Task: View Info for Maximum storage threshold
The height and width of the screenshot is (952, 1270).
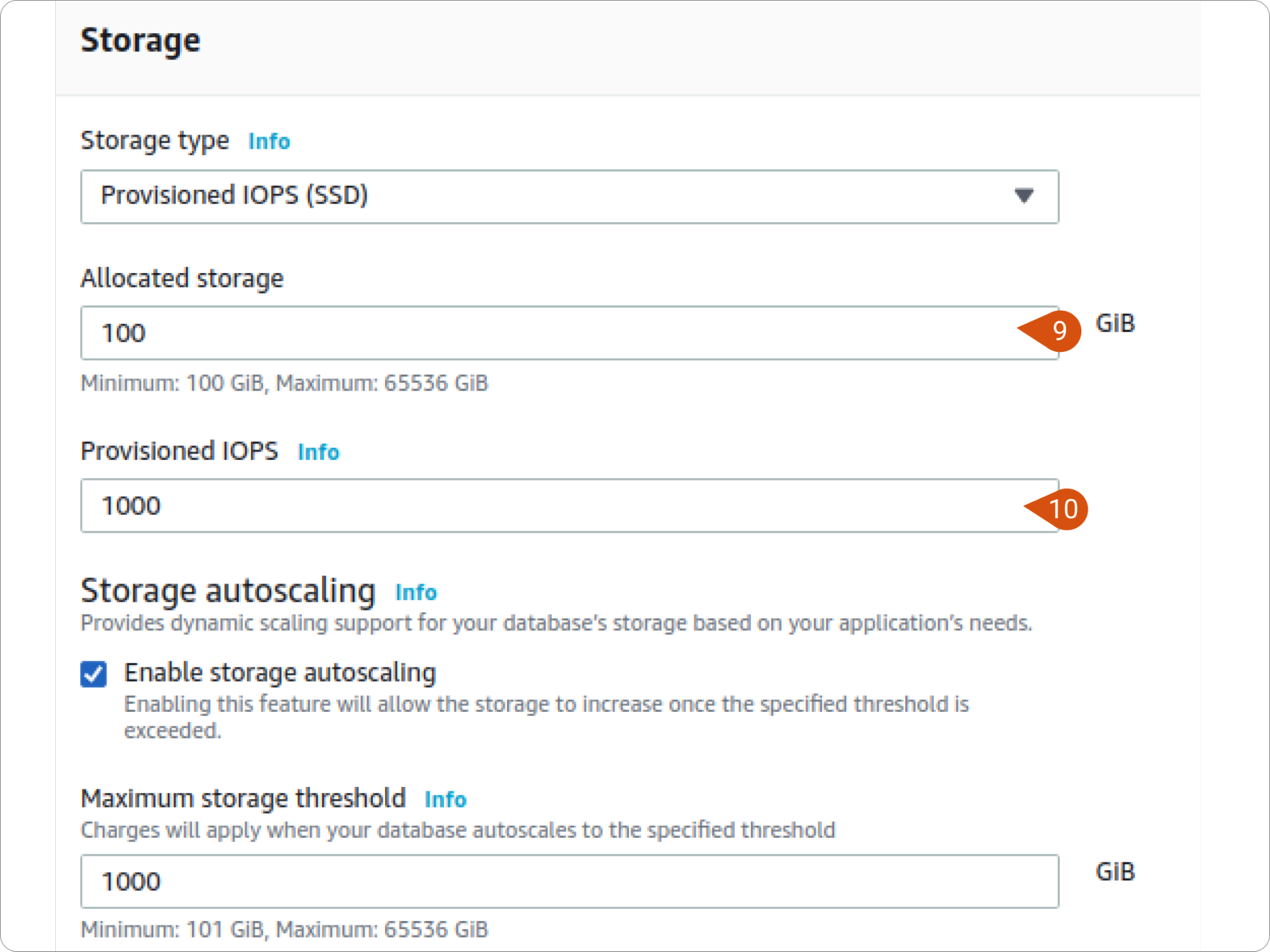Action: pyautogui.click(x=445, y=800)
